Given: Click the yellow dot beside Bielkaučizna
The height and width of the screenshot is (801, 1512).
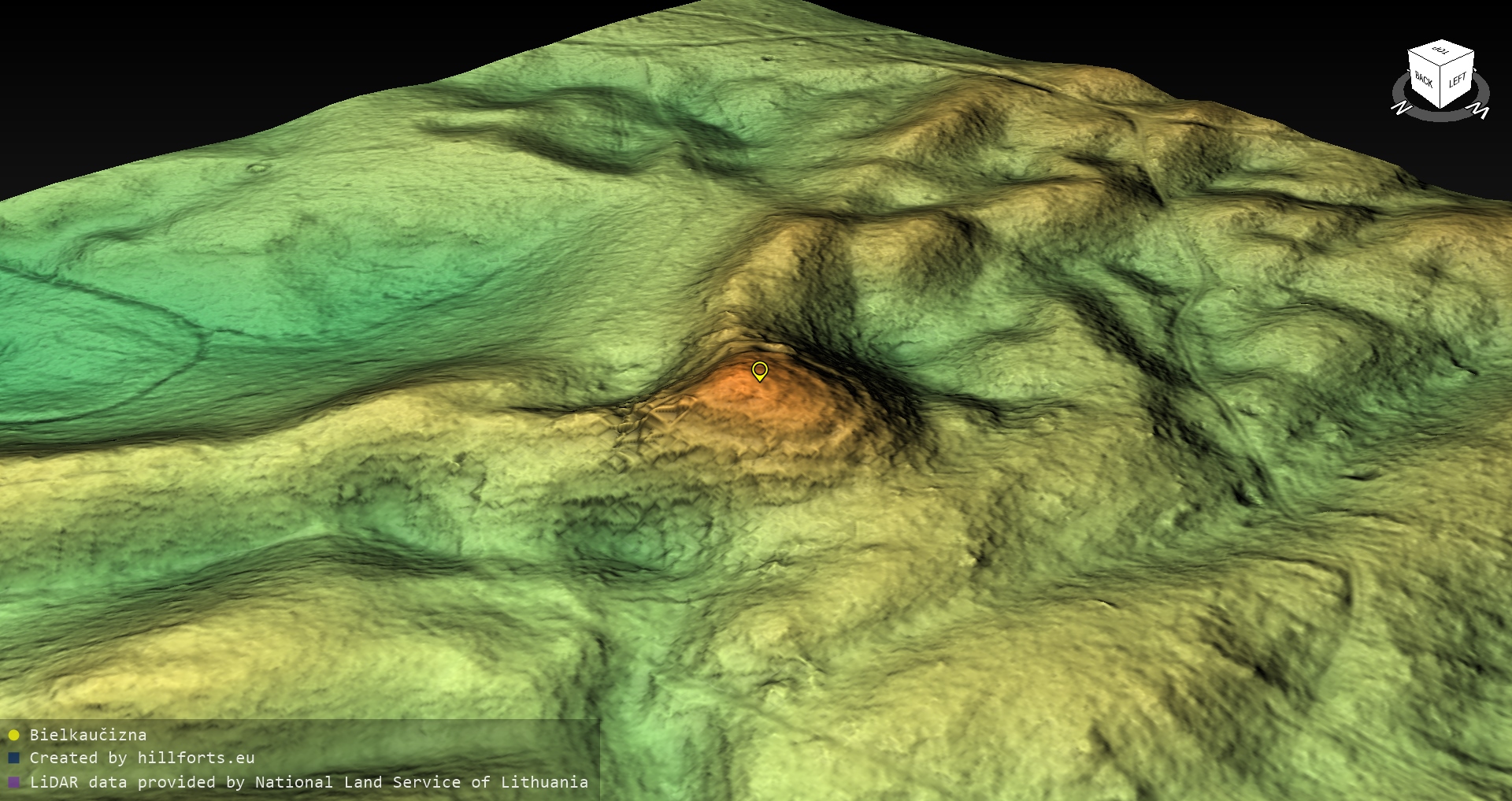Looking at the screenshot, I should [13, 736].
